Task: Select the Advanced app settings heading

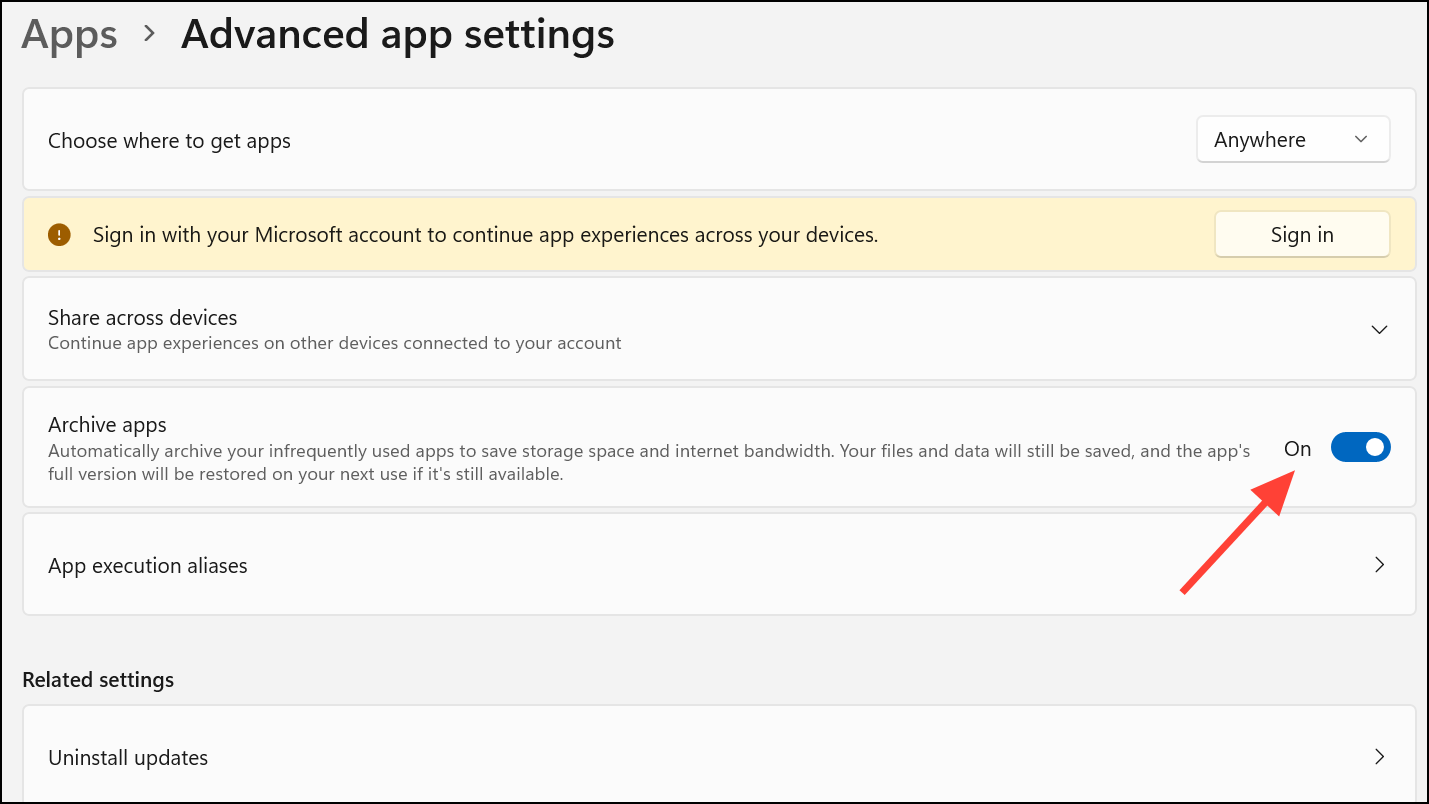Action: tap(397, 34)
